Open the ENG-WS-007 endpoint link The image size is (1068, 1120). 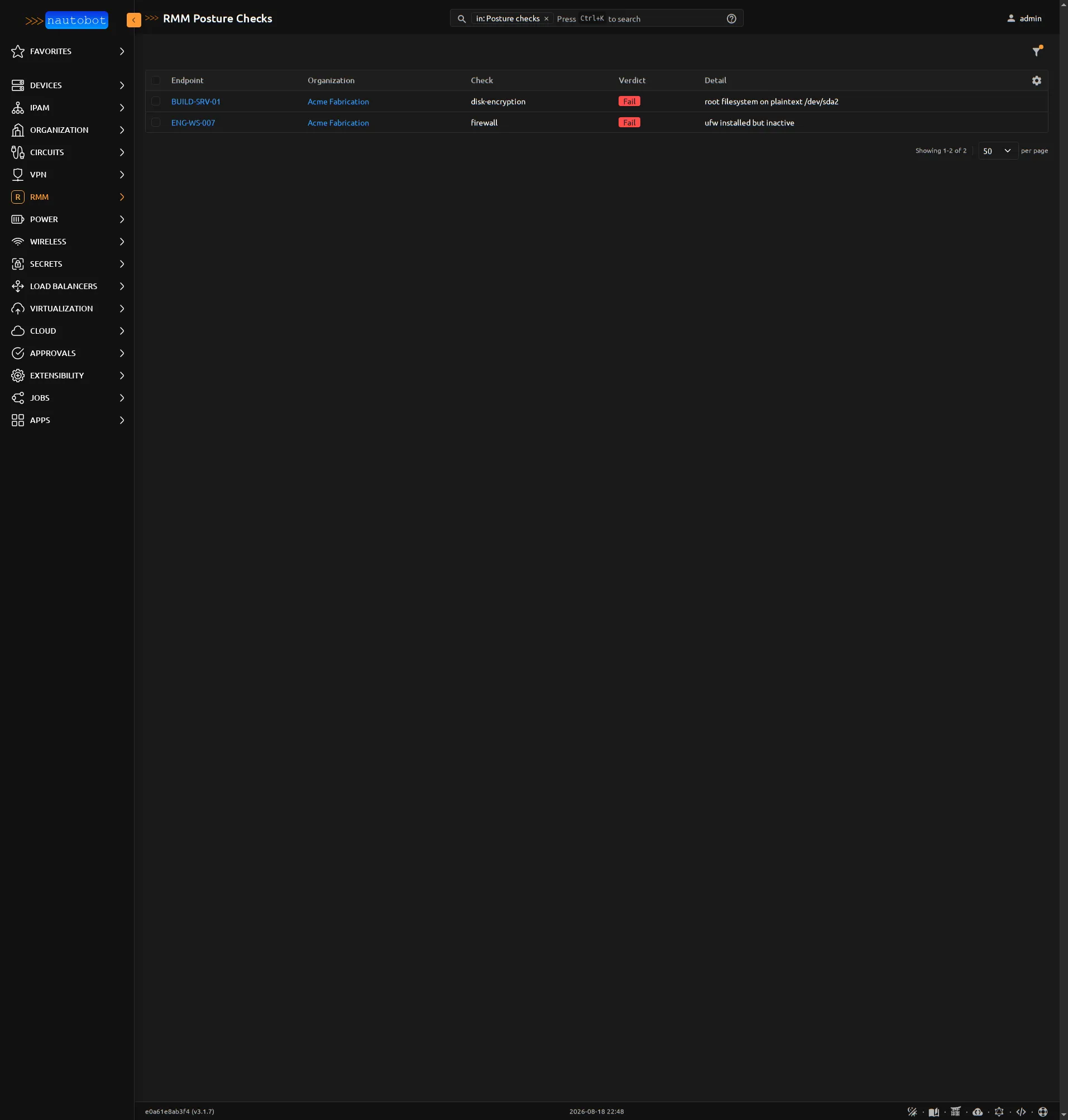tap(193, 122)
